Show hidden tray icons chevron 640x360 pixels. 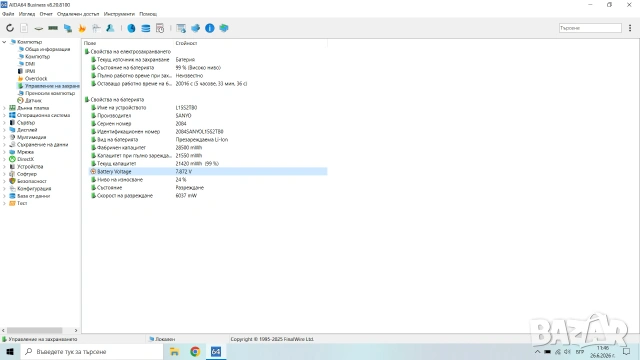point(537,351)
